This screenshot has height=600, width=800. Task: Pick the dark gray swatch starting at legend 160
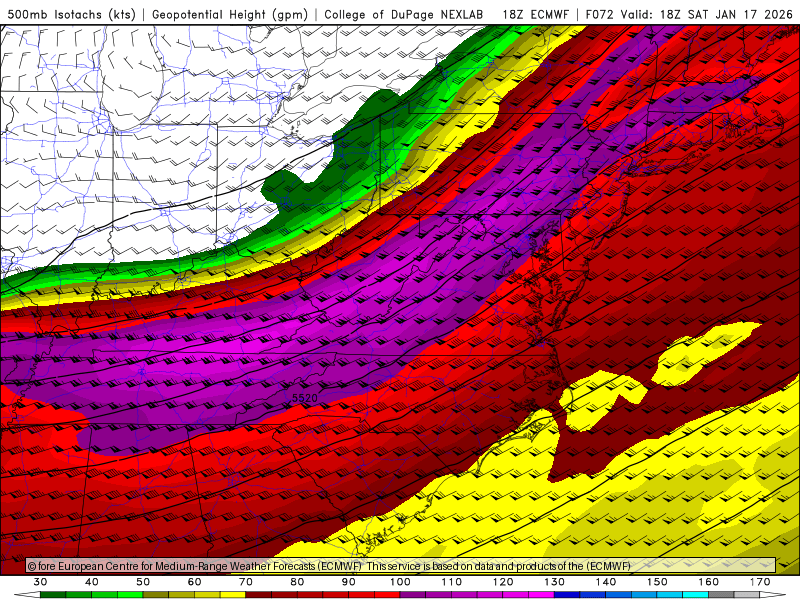click(x=721, y=595)
